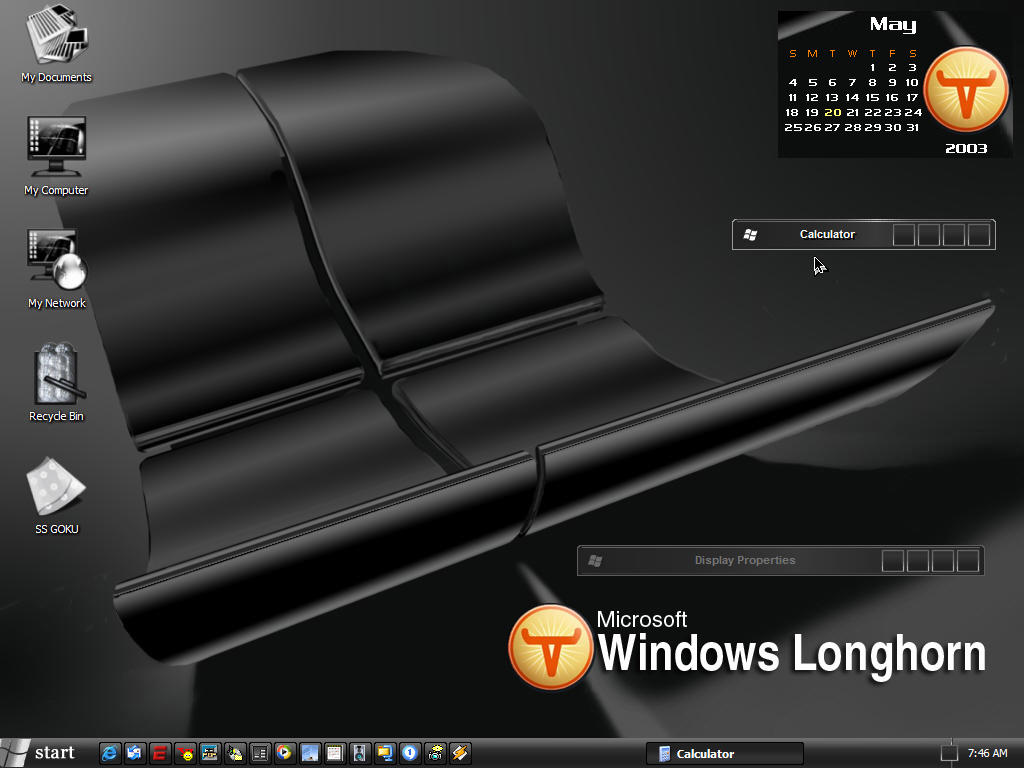Click the grey list panel quick launch icon

pyautogui.click(x=259, y=753)
